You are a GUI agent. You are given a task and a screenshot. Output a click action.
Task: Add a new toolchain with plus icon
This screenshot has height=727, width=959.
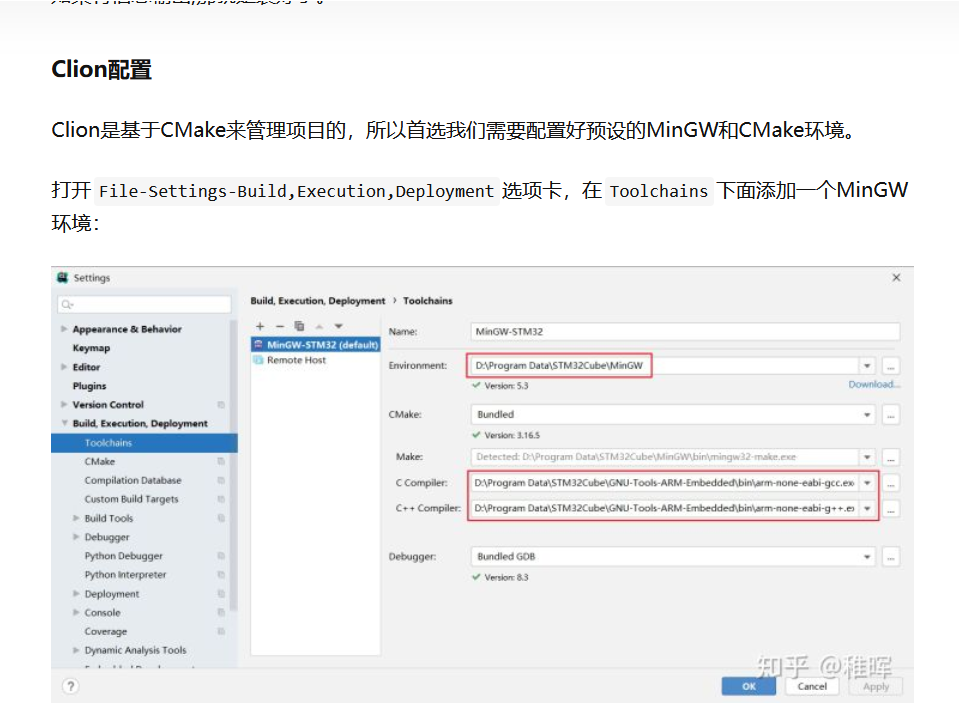coord(260,327)
